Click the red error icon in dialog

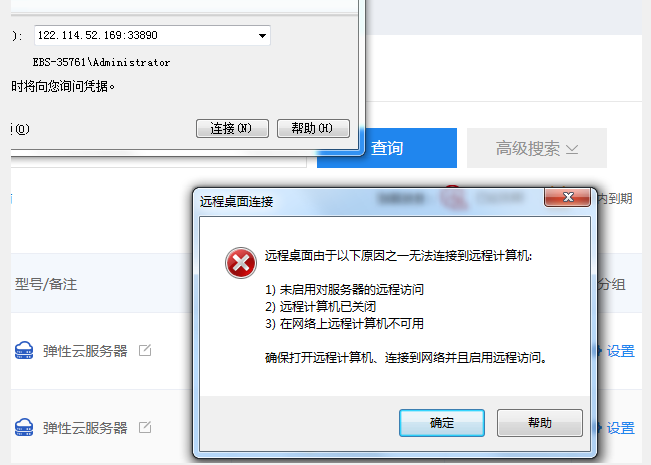click(241, 263)
